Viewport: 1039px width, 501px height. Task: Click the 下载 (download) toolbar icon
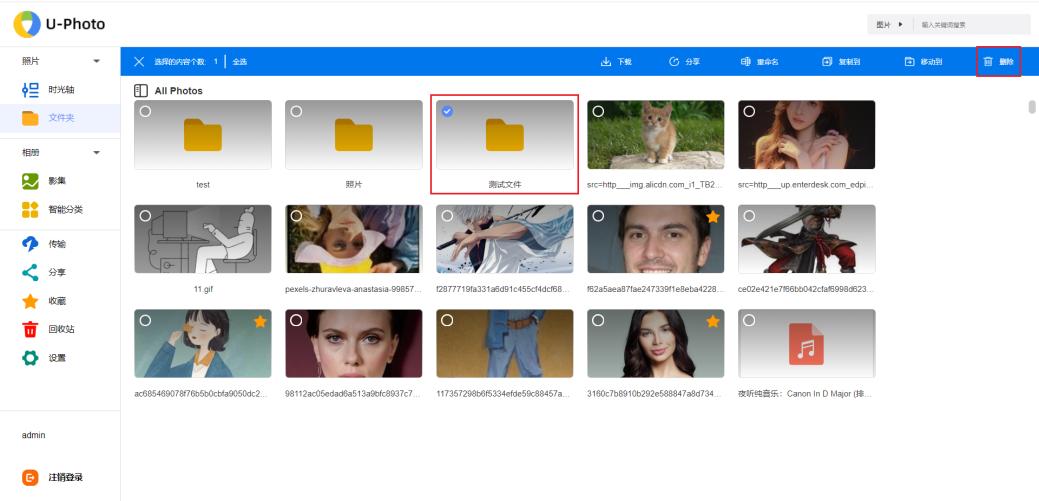[x=606, y=62]
